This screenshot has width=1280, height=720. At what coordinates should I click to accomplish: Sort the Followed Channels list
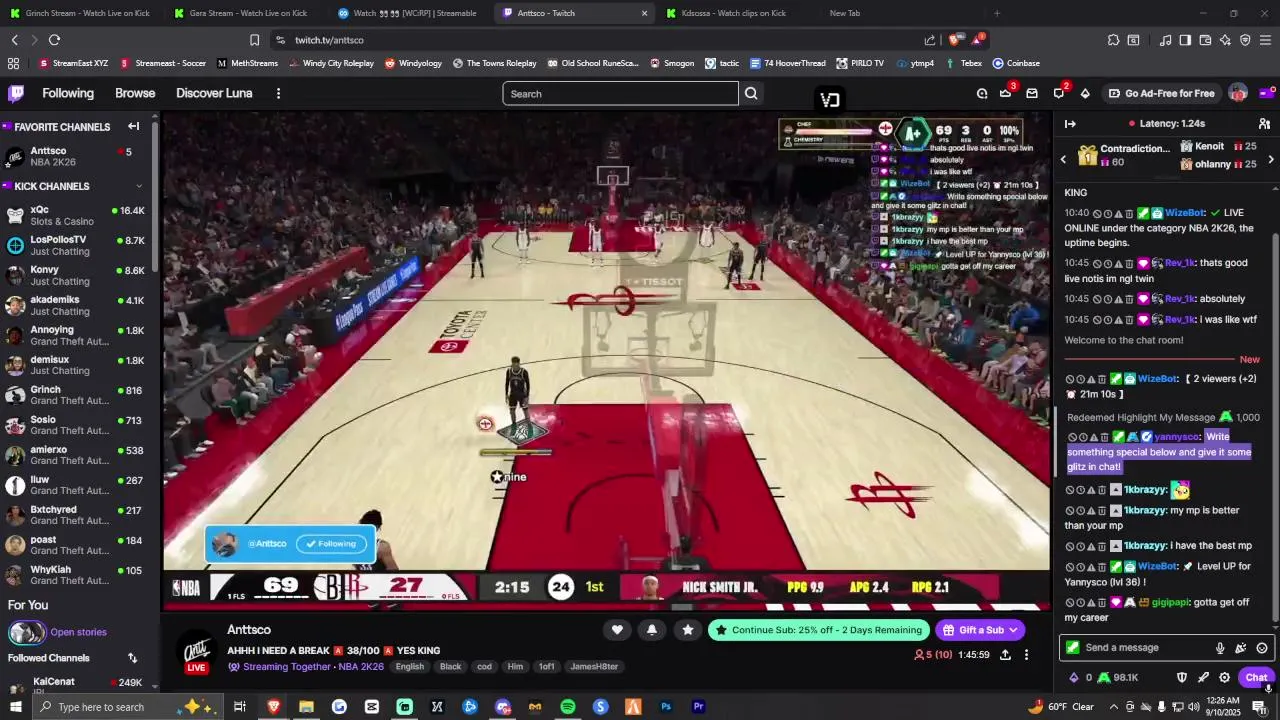pyautogui.click(x=132, y=658)
